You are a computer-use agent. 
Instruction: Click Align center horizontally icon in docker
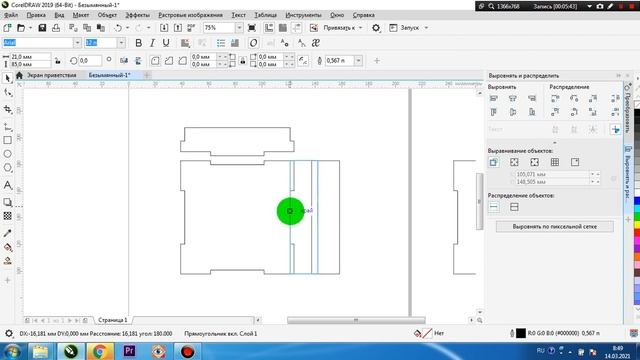[x=513, y=98]
